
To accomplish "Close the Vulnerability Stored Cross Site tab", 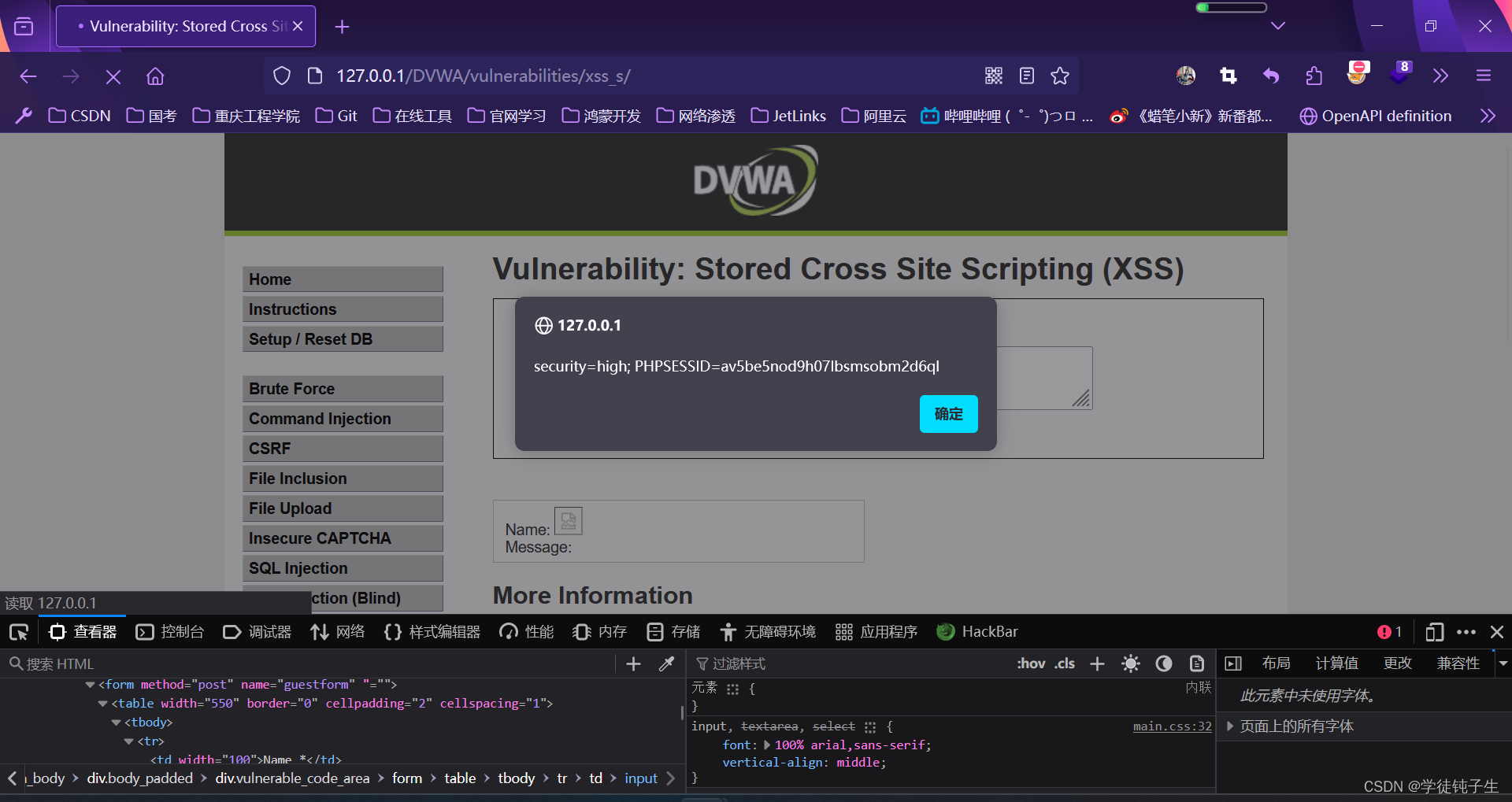I will 298,26.
